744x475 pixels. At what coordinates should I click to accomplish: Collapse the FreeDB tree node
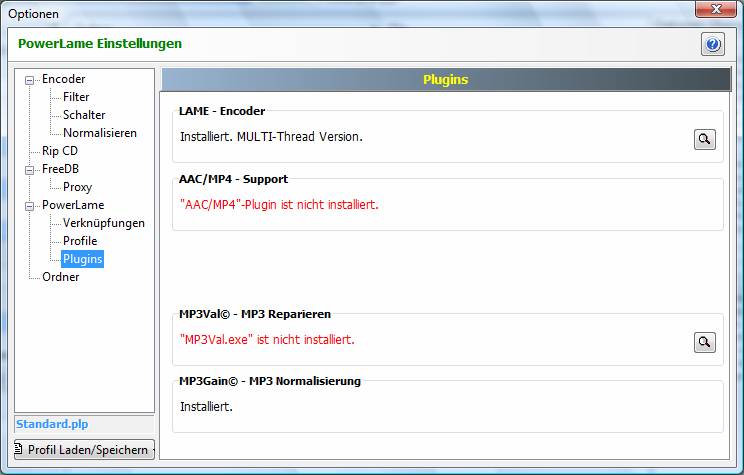[x=30, y=170]
